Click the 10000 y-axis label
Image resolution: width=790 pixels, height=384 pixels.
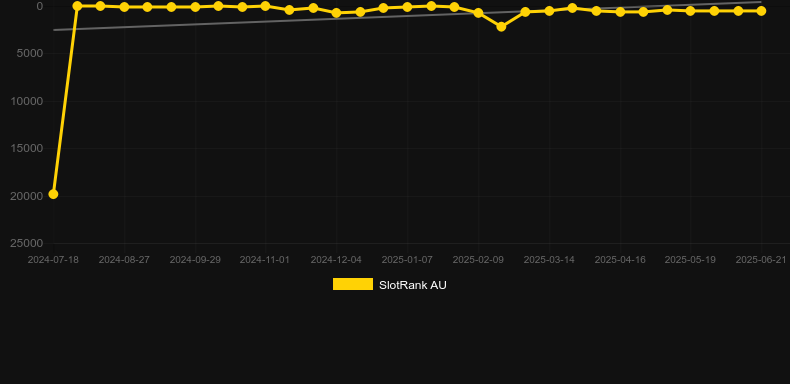coord(27,101)
